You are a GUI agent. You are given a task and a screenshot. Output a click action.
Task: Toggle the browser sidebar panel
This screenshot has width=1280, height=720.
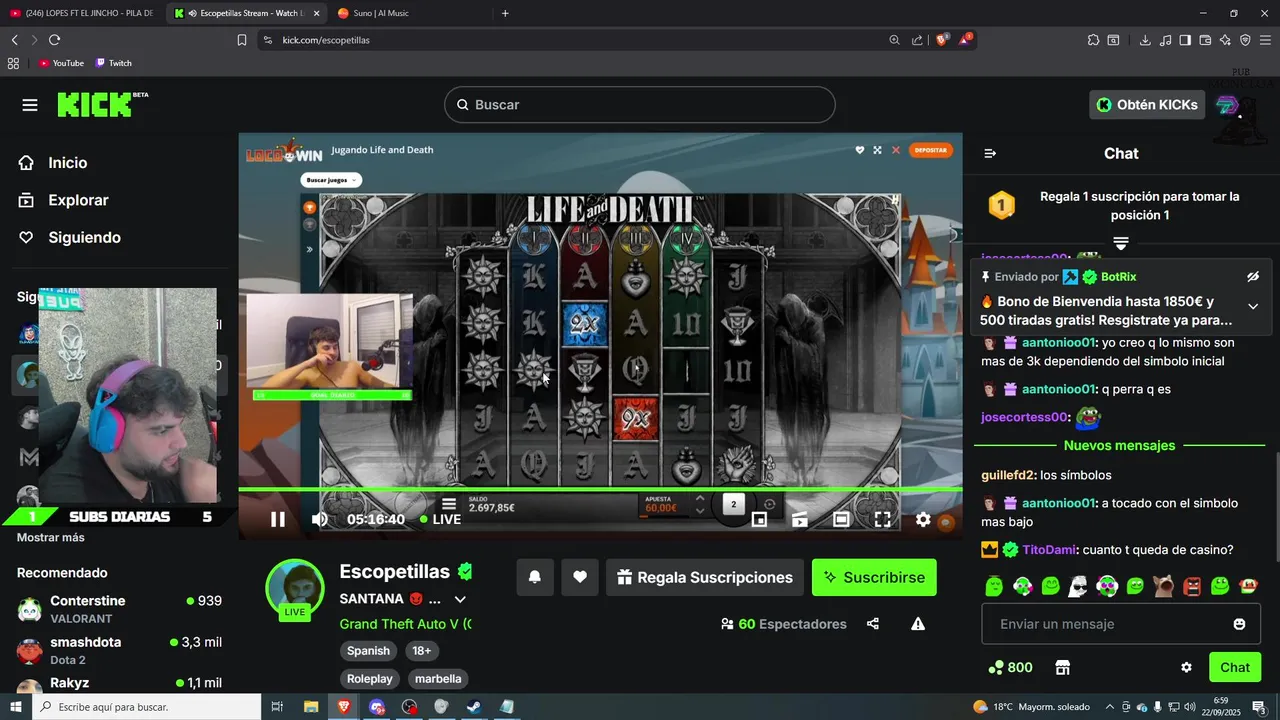1185,40
